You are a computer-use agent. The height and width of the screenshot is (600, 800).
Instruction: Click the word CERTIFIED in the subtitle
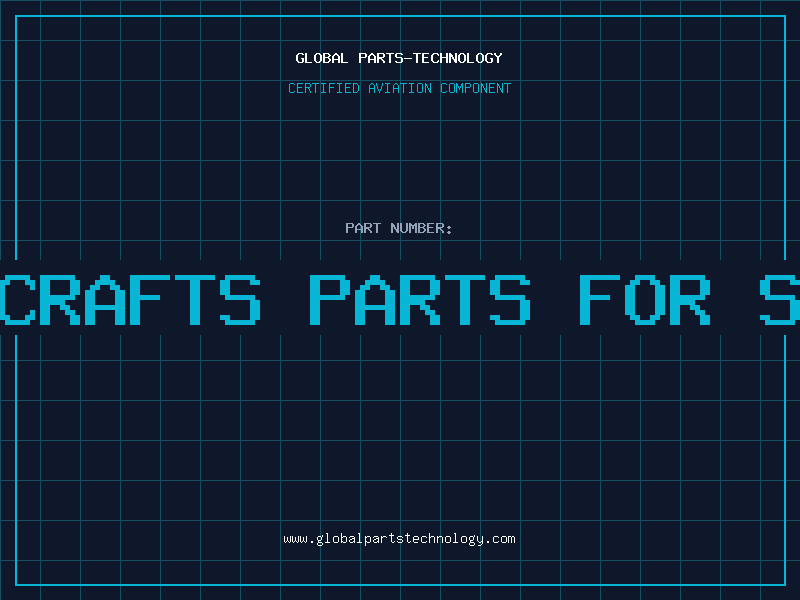[x=323, y=88]
